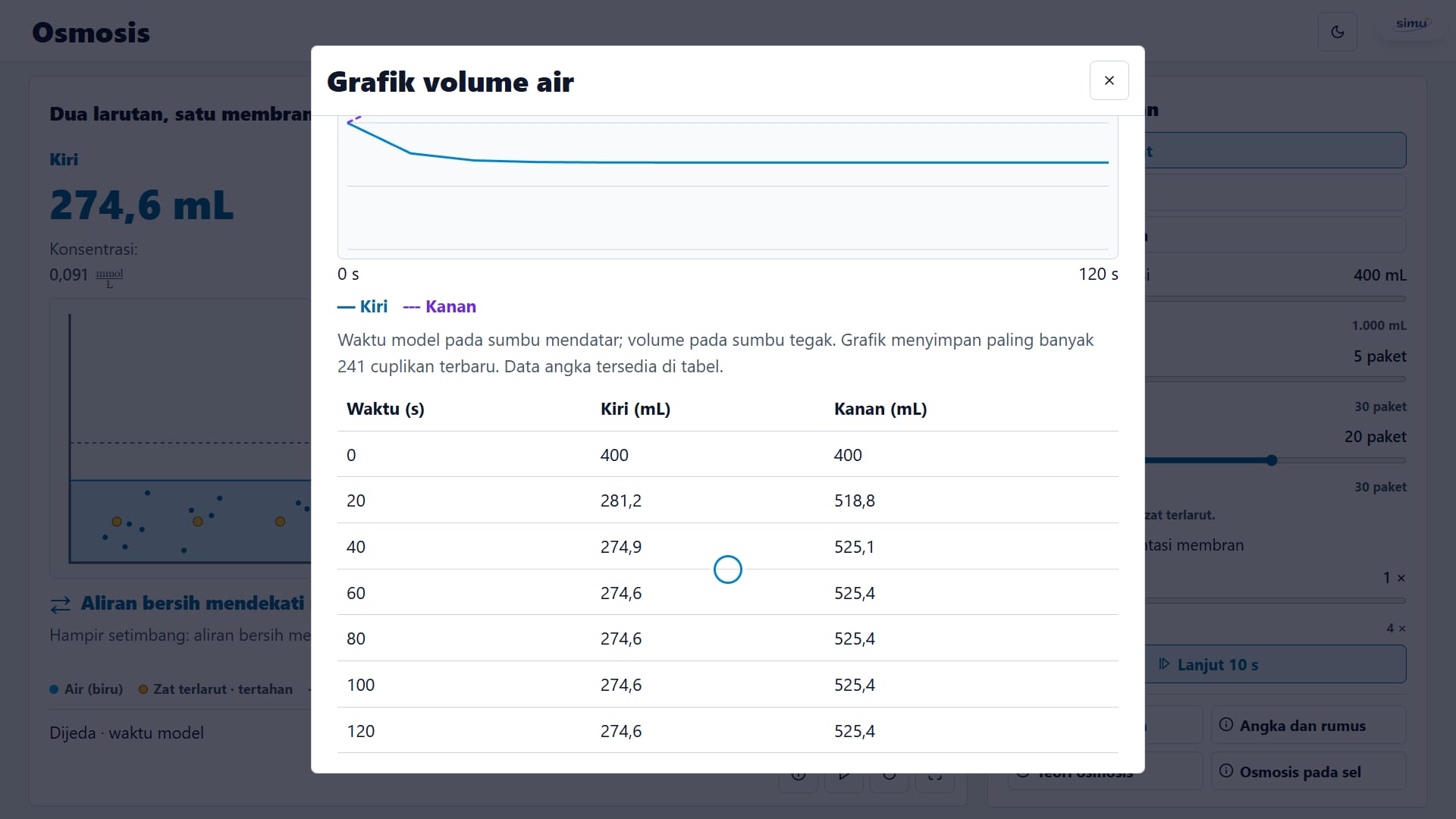Click the time value 120 in table

[x=361, y=731]
